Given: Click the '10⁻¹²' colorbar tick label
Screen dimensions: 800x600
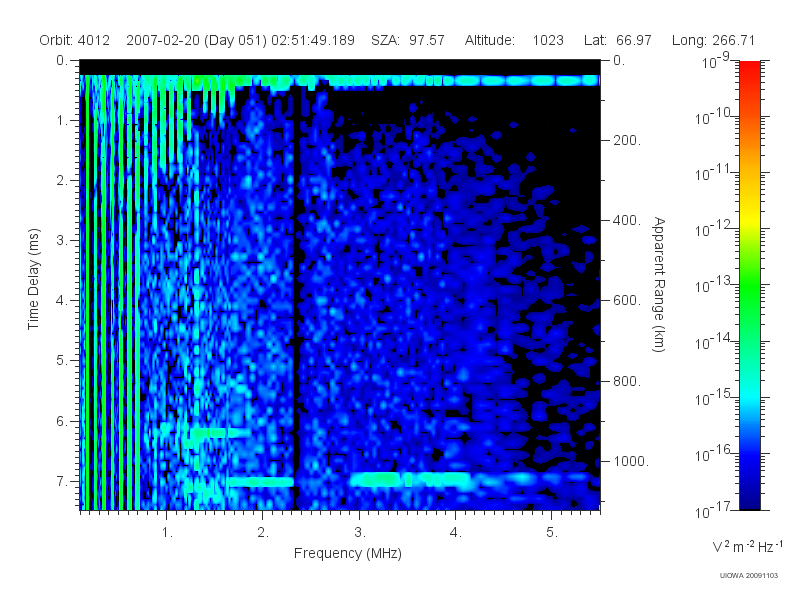Looking at the screenshot, I should click(713, 229).
